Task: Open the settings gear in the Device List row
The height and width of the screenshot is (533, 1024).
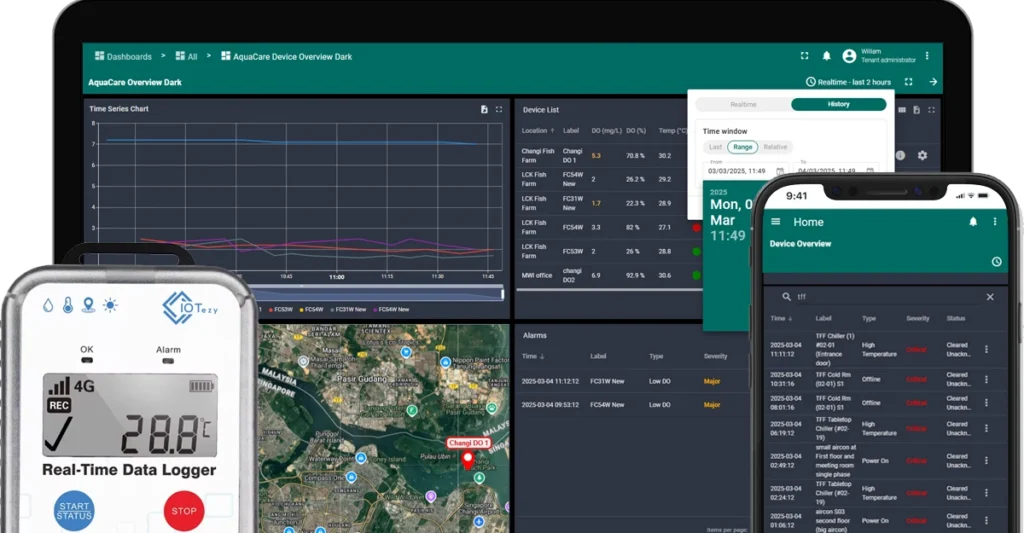Action: coord(922,155)
